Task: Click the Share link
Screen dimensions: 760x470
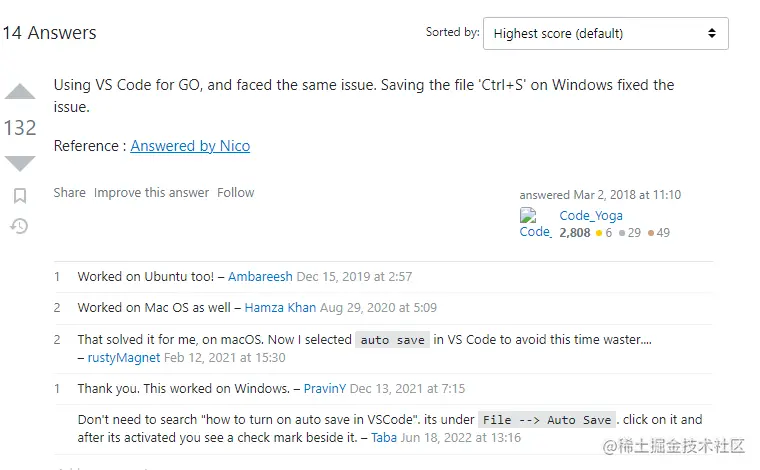Action: (69, 193)
